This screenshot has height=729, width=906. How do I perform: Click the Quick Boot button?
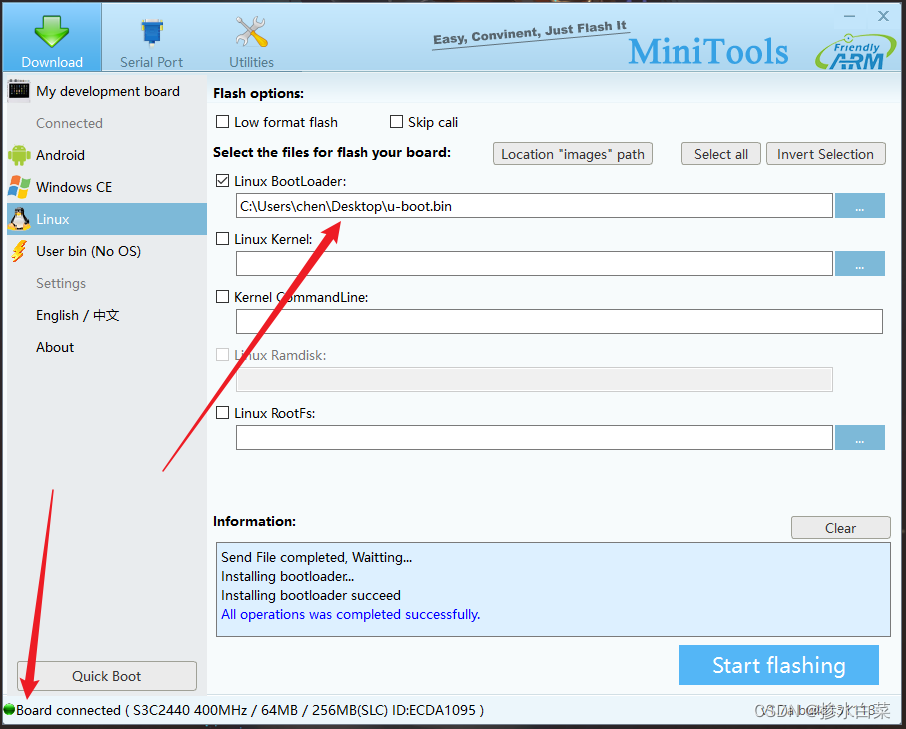[x=107, y=676]
